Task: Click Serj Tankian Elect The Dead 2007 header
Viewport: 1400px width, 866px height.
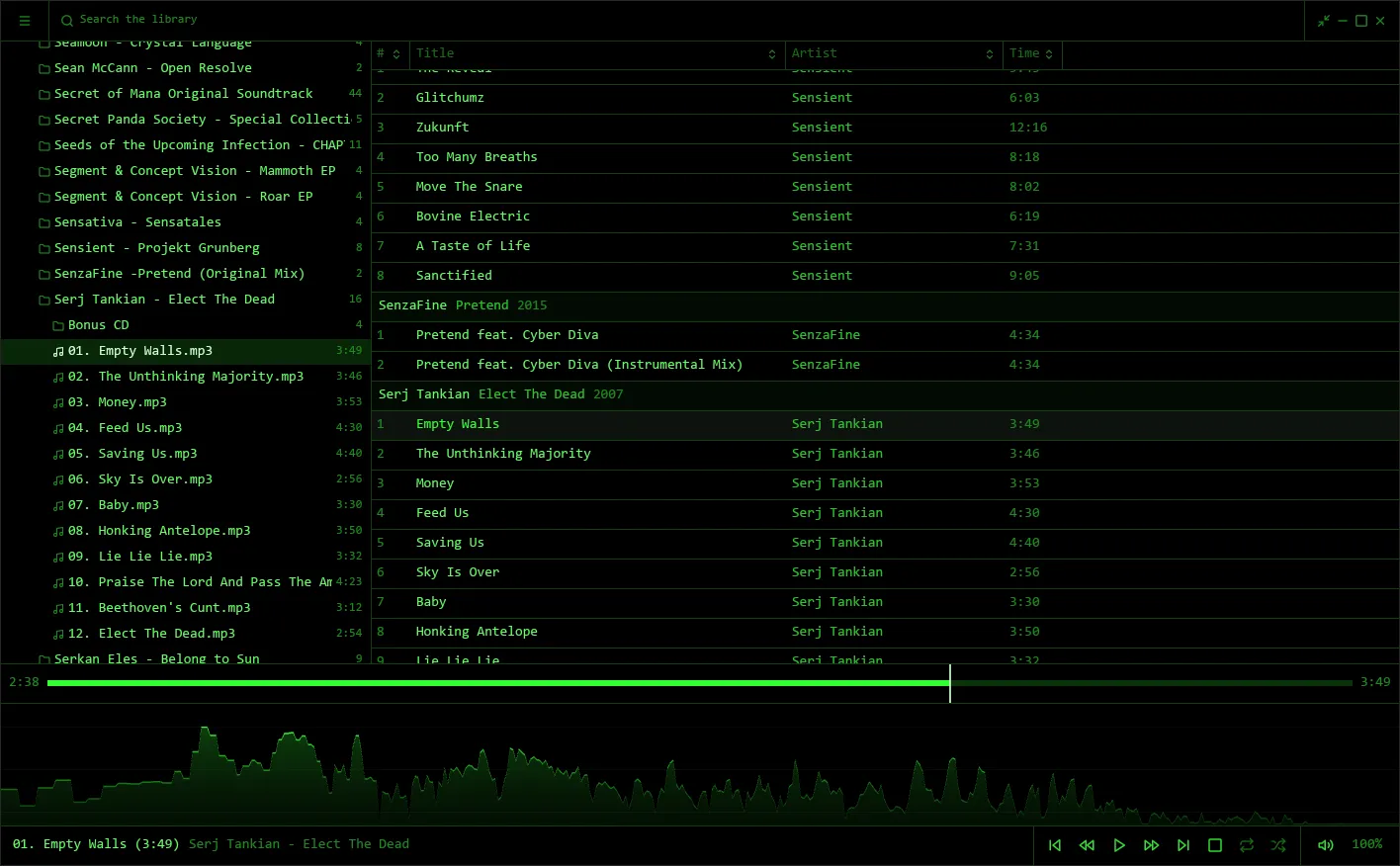Action: click(x=885, y=394)
